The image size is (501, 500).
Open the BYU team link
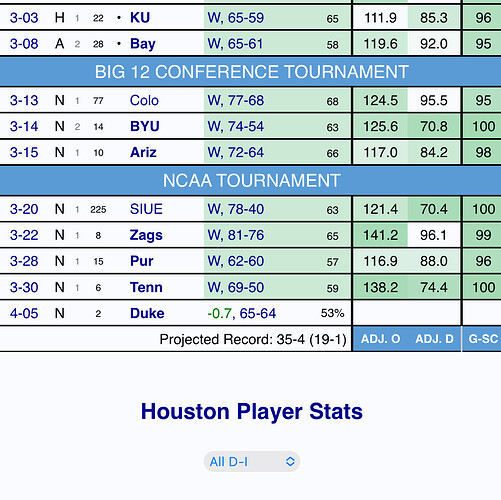coord(145,126)
